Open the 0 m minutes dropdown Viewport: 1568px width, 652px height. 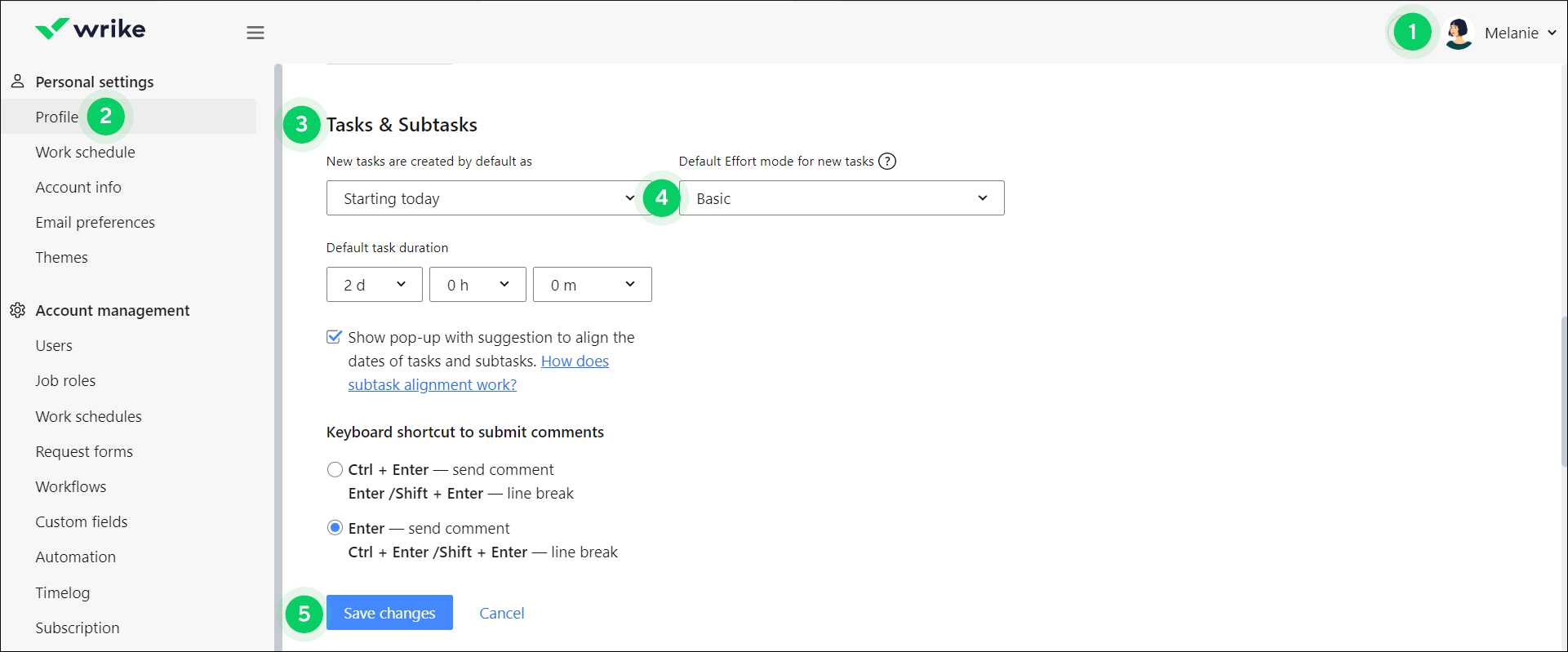click(592, 285)
